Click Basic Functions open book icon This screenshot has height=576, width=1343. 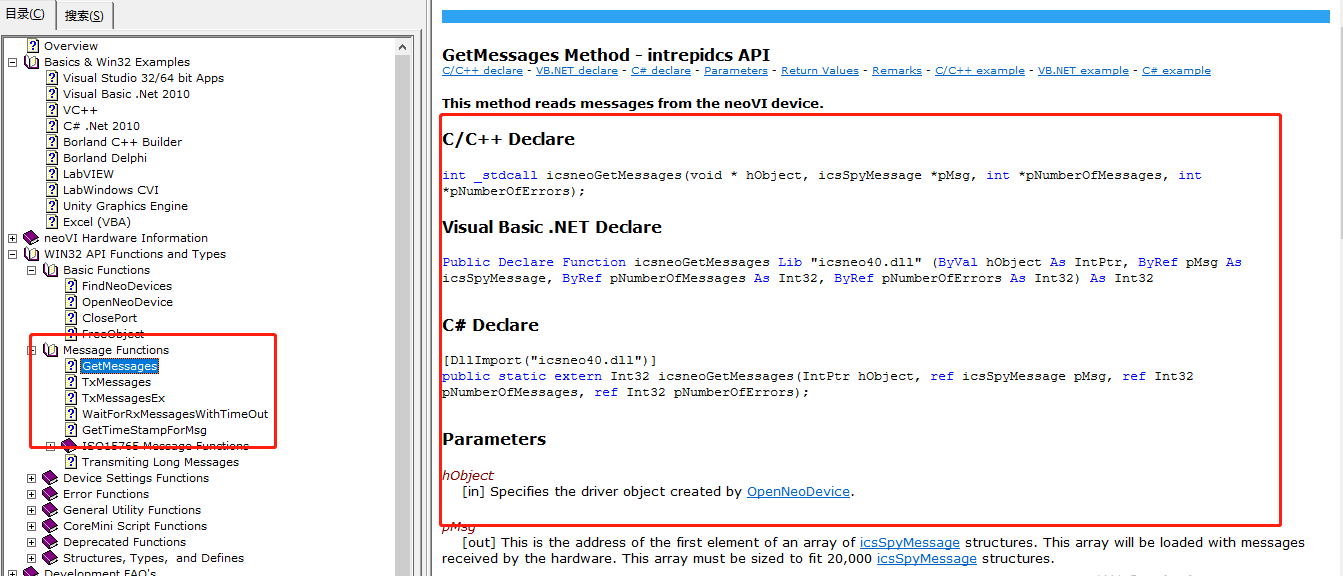pyautogui.click(x=50, y=270)
